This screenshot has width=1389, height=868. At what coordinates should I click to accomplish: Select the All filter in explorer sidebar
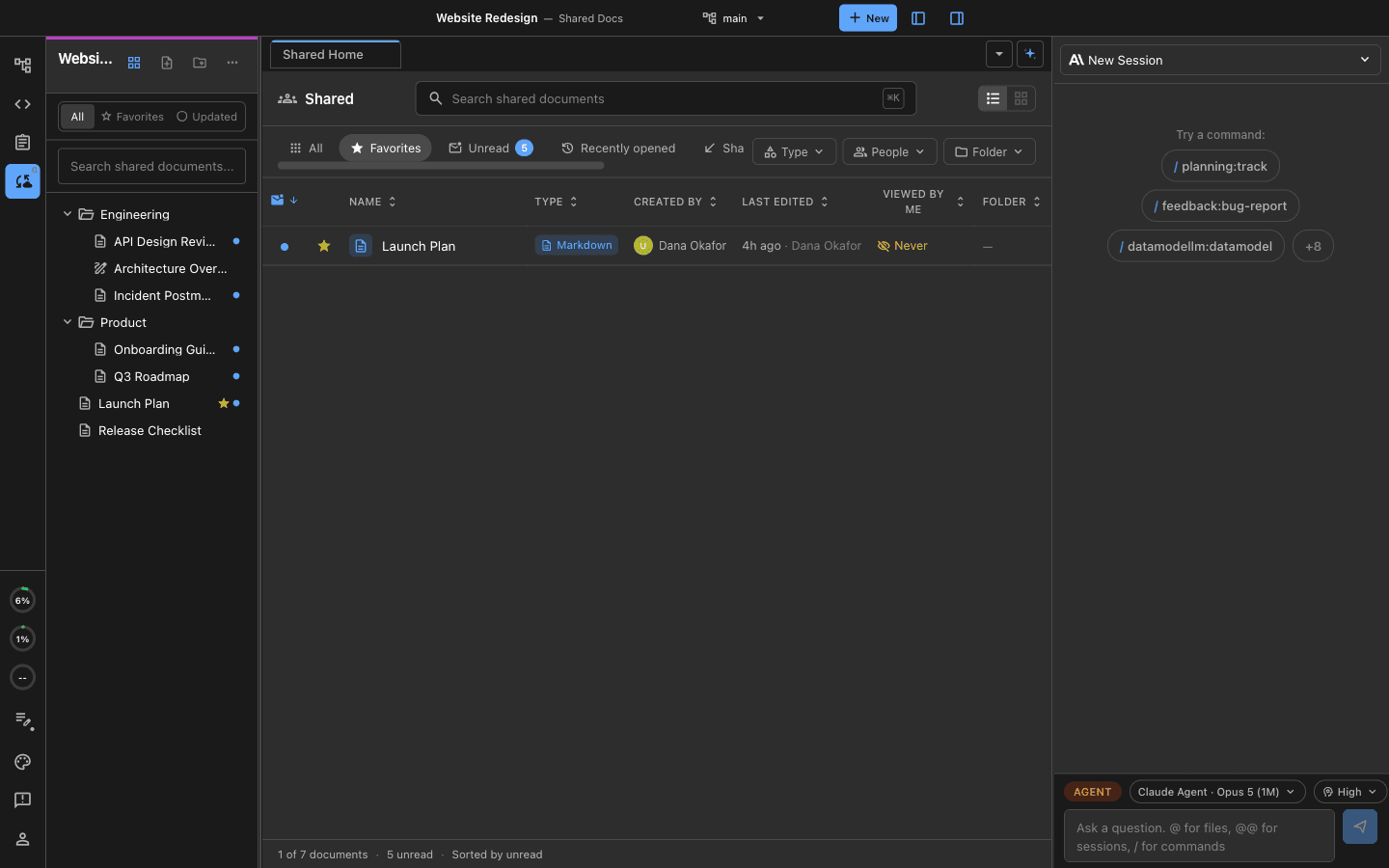pos(77,117)
